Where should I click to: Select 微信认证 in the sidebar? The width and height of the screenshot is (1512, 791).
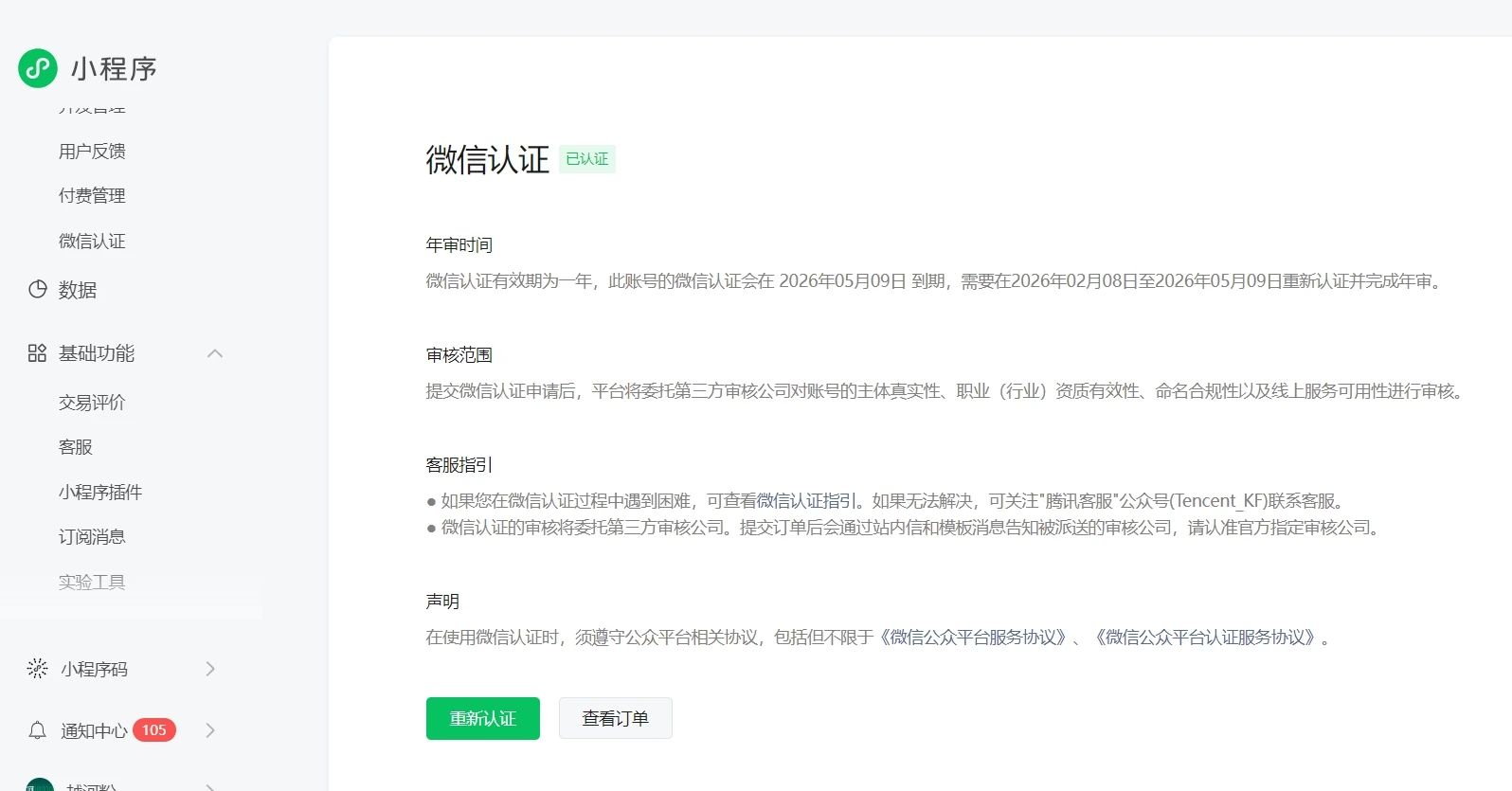[x=92, y=241]
